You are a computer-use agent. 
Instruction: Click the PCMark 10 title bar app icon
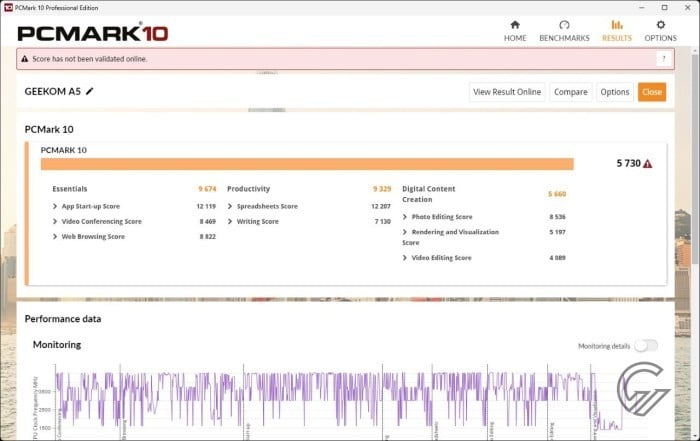8,8
